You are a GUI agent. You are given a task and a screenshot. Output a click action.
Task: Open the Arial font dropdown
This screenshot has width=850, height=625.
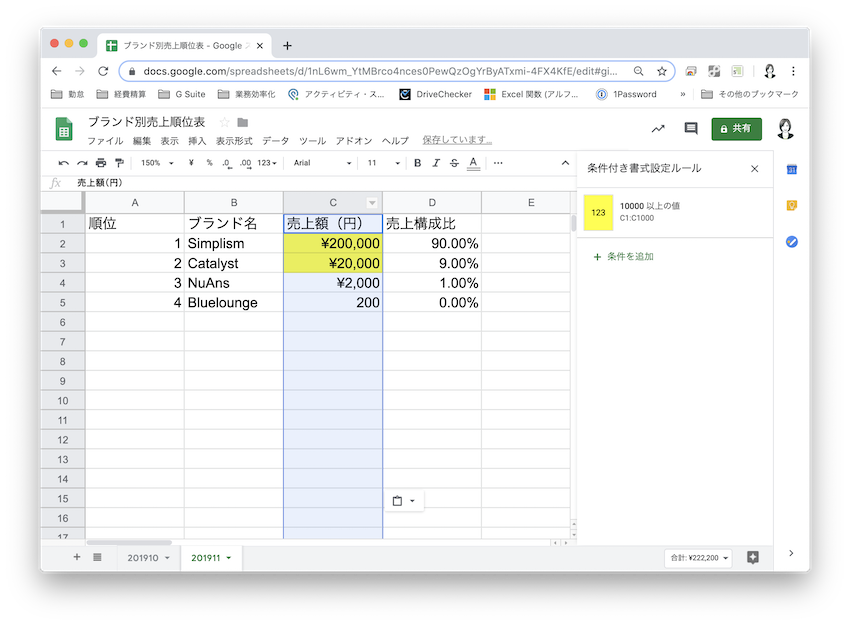pos(322,163)
